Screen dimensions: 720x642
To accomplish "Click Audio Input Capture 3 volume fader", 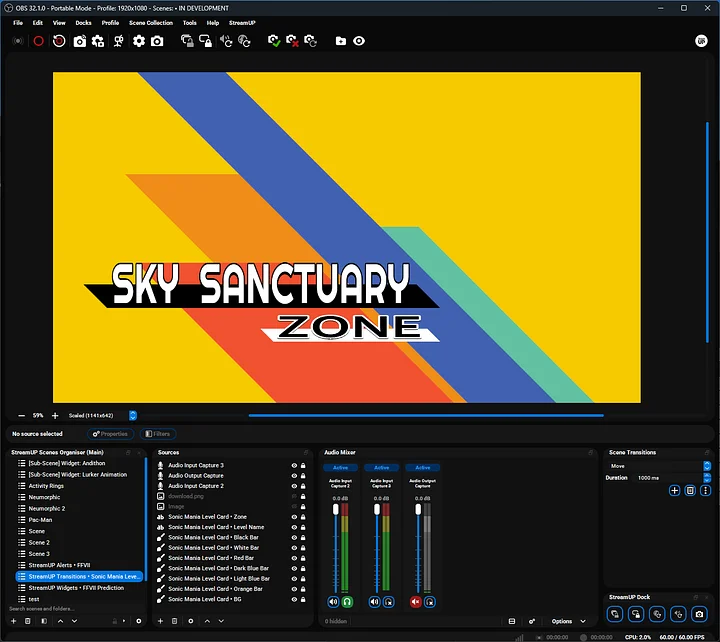I will (377, 510).
